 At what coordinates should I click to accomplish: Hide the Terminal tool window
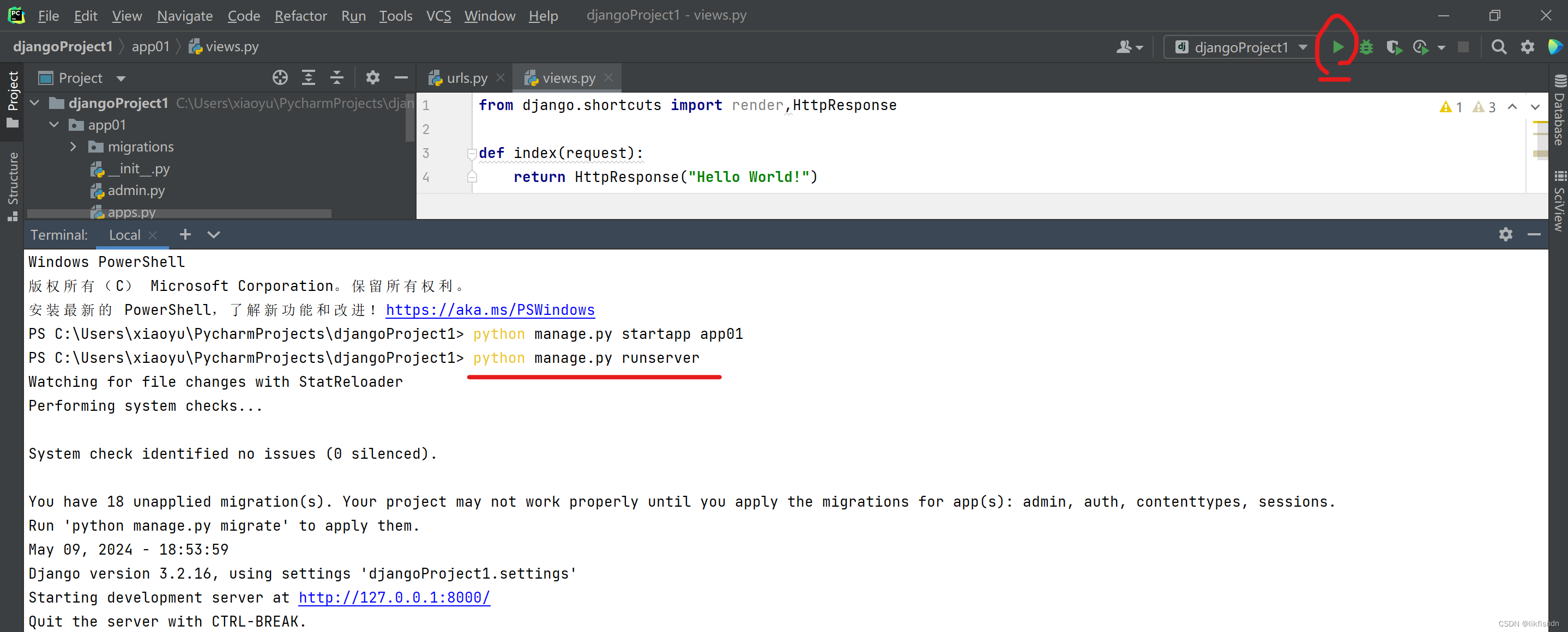tap(1534, 234)
